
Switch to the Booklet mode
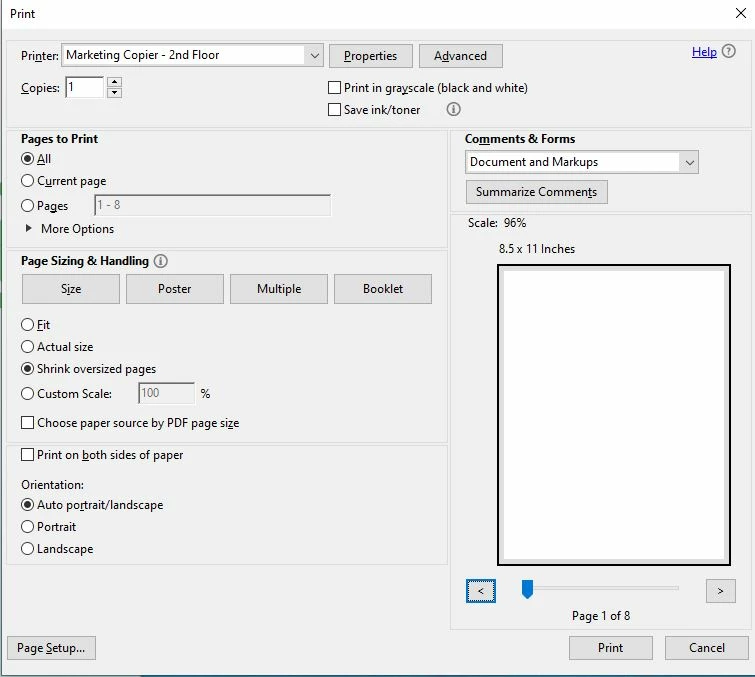coord(383,289)
